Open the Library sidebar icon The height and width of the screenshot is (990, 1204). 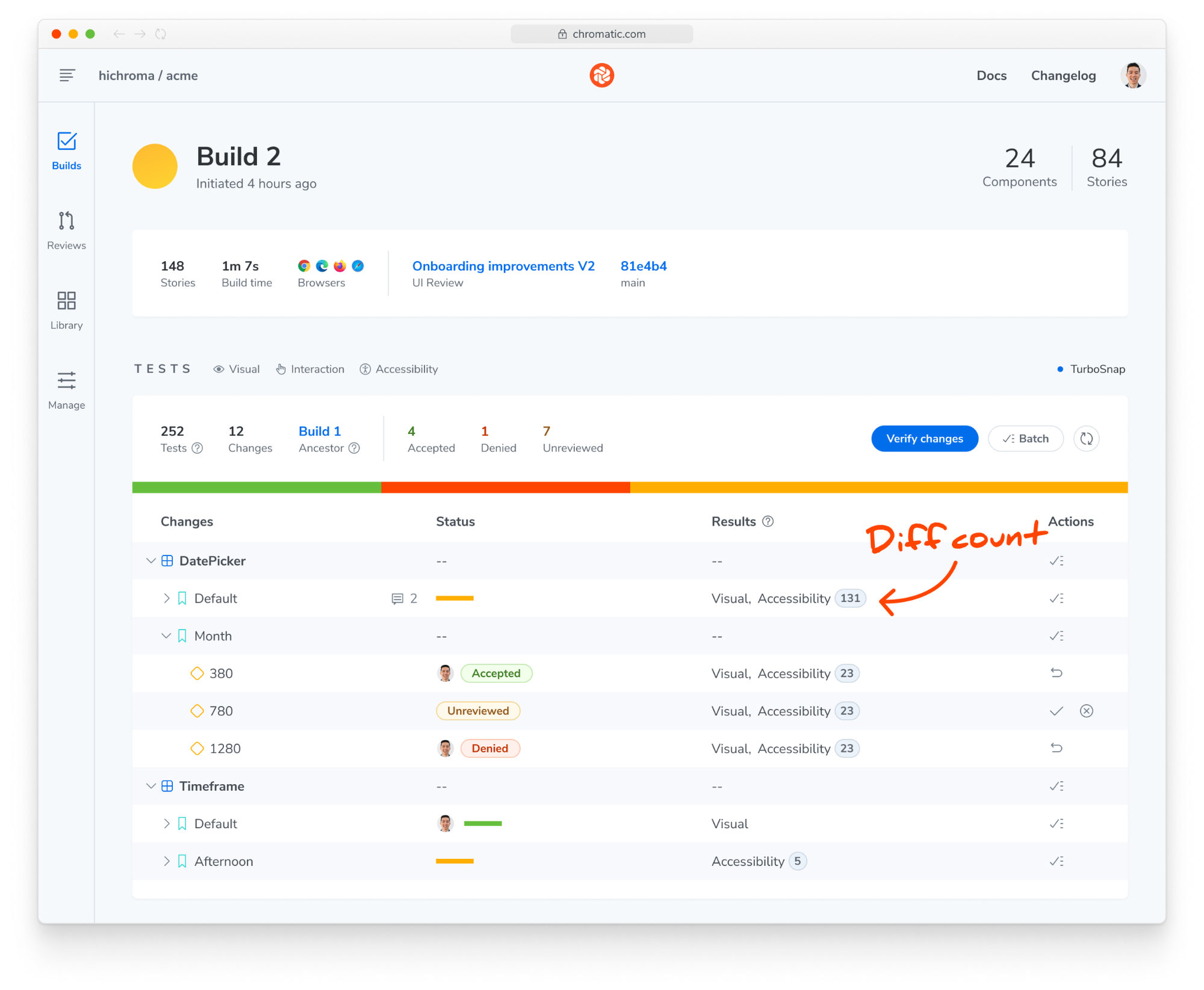click(66, 310)
